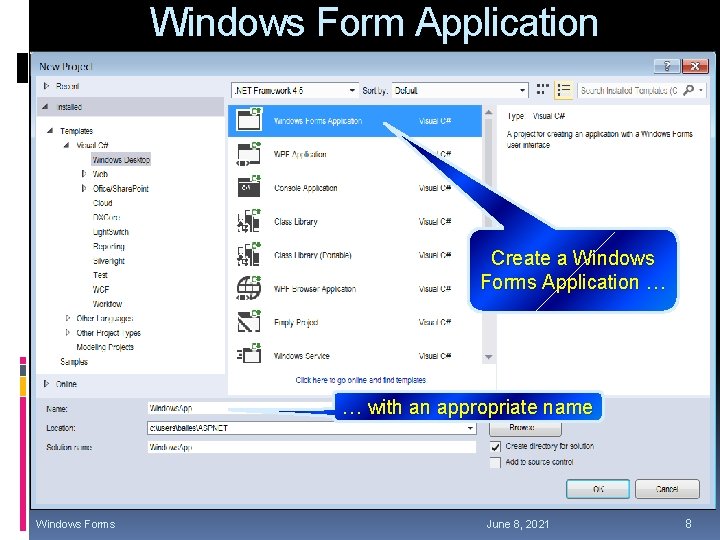Image resolution: width=720 pixels, height=540 pixels.
Task: Click the Windows Service template name
Action: (301, 355)
